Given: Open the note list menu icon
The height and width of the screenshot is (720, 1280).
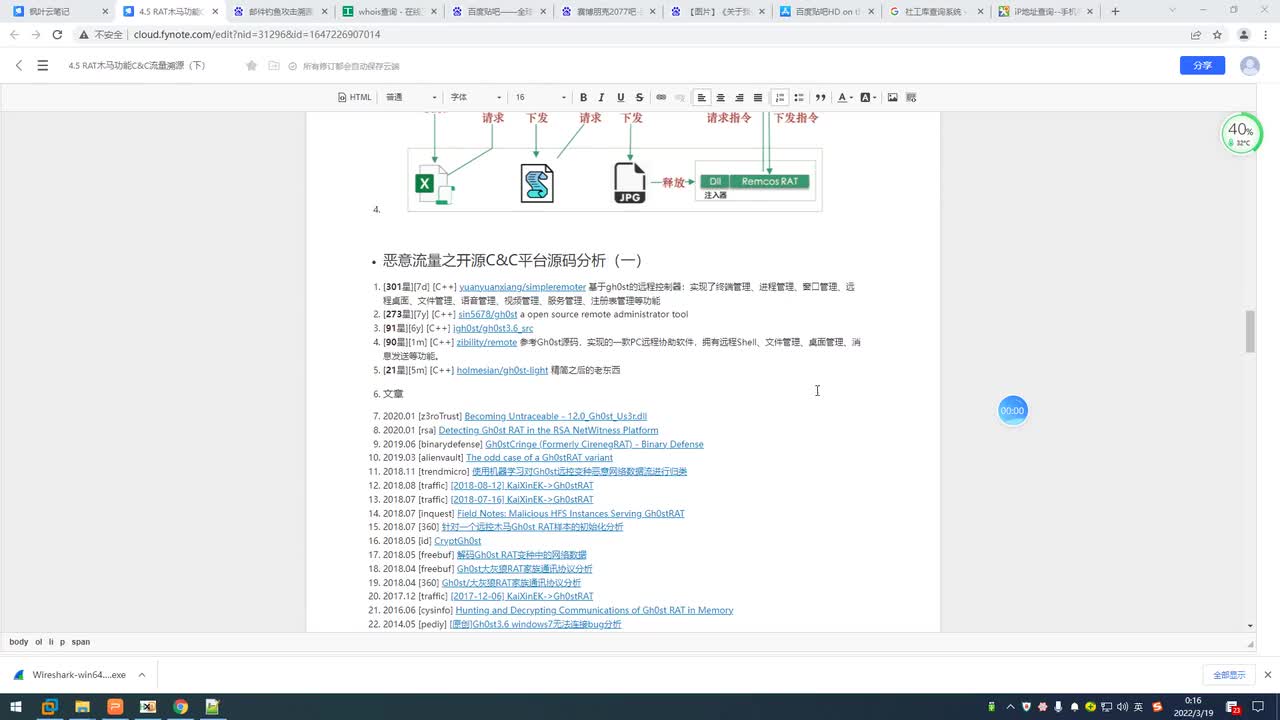Looking at the screenshot, I should pyautogui.click(x=43, y=66).
